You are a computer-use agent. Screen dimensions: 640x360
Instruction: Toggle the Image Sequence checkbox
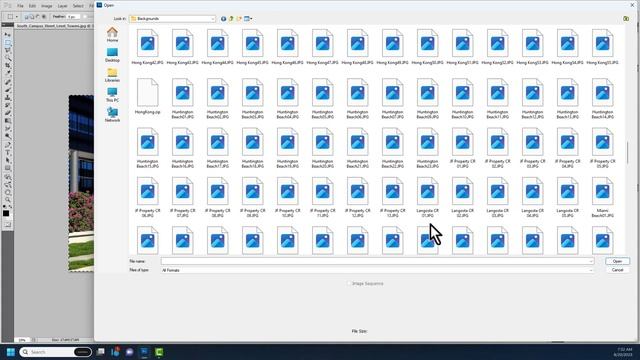pos(349,283)
